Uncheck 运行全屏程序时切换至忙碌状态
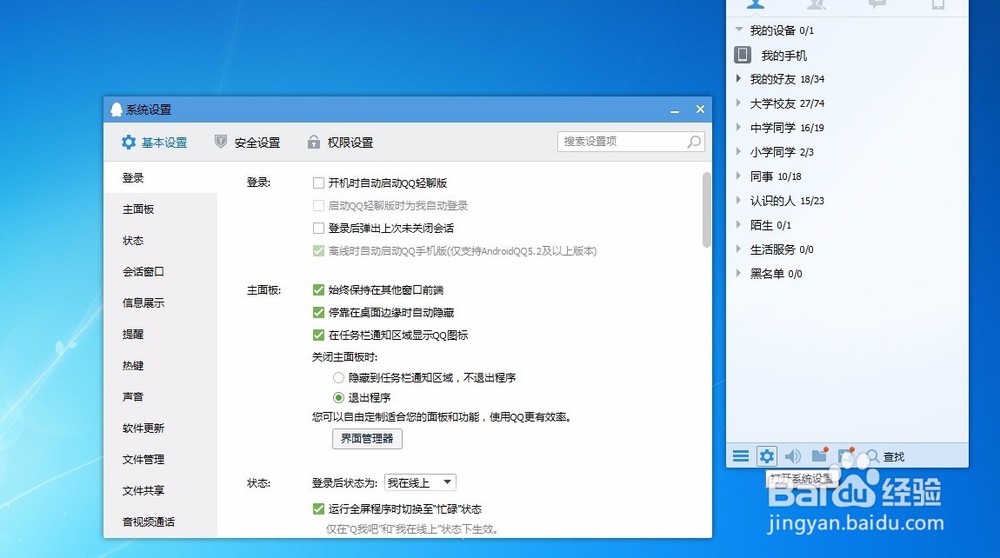 click(x=318, y=509)
